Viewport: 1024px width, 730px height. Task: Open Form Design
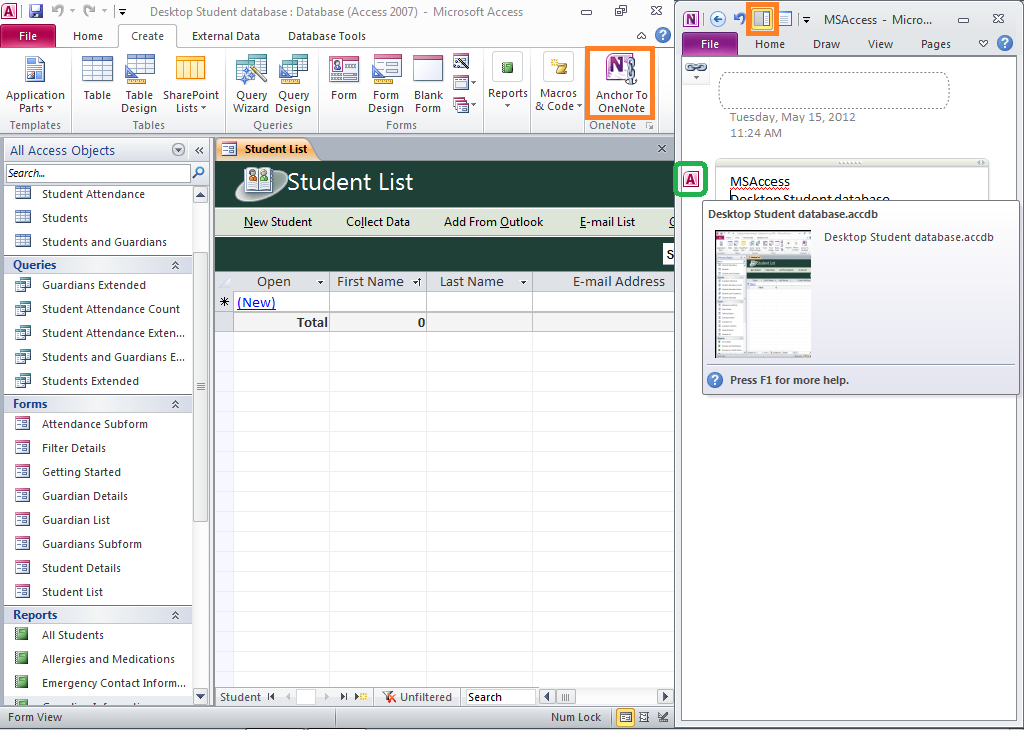coord(386,85)
